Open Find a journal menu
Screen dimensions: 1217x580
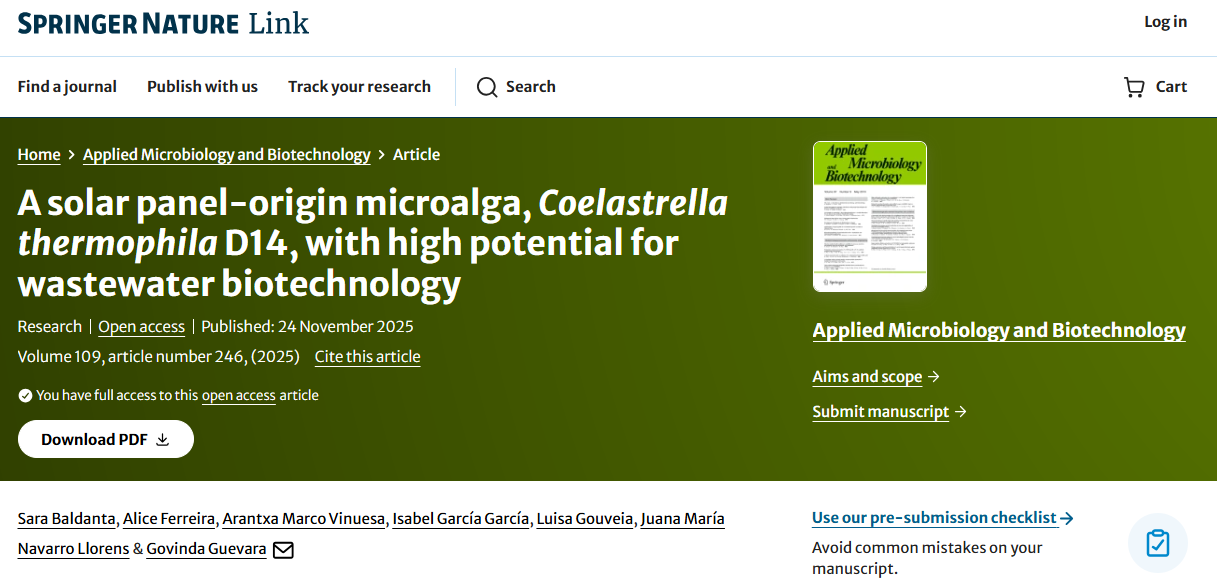67,87
